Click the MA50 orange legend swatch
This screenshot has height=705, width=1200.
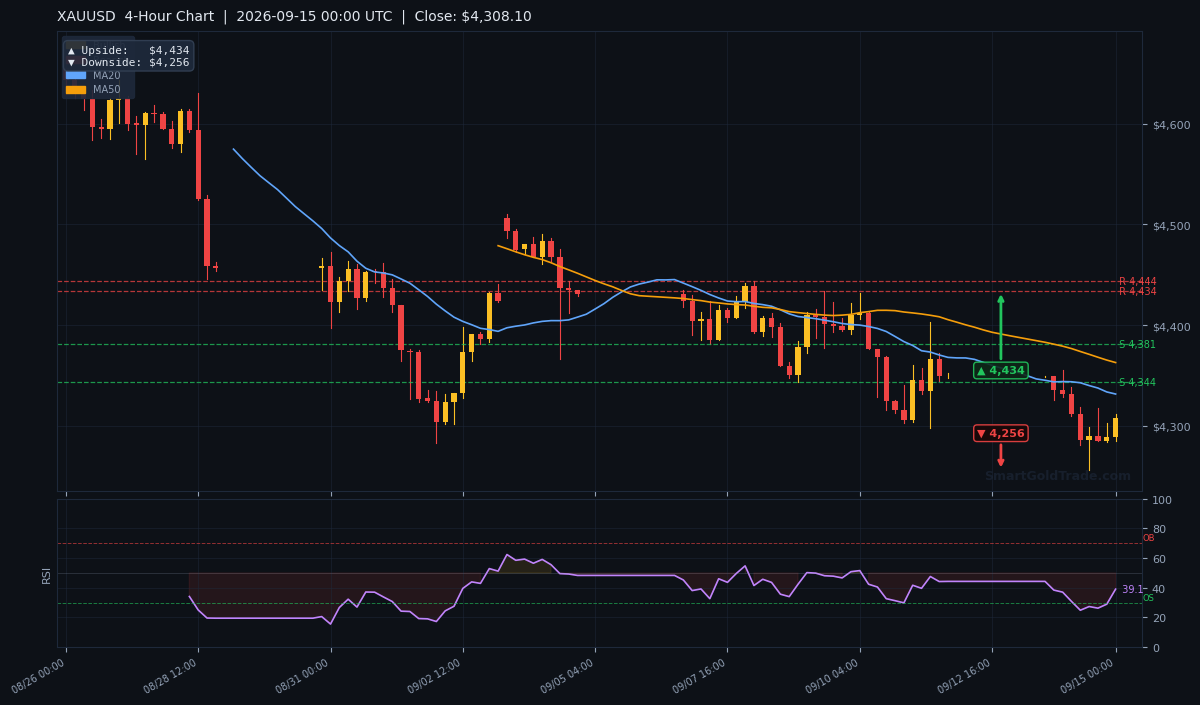point(76,89)
